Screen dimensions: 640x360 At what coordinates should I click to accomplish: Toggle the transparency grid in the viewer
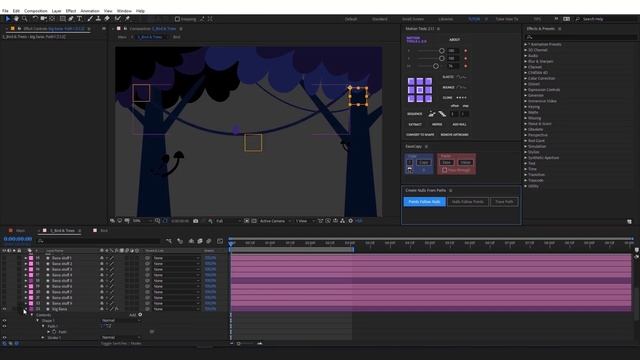click(x=254, y=221)
